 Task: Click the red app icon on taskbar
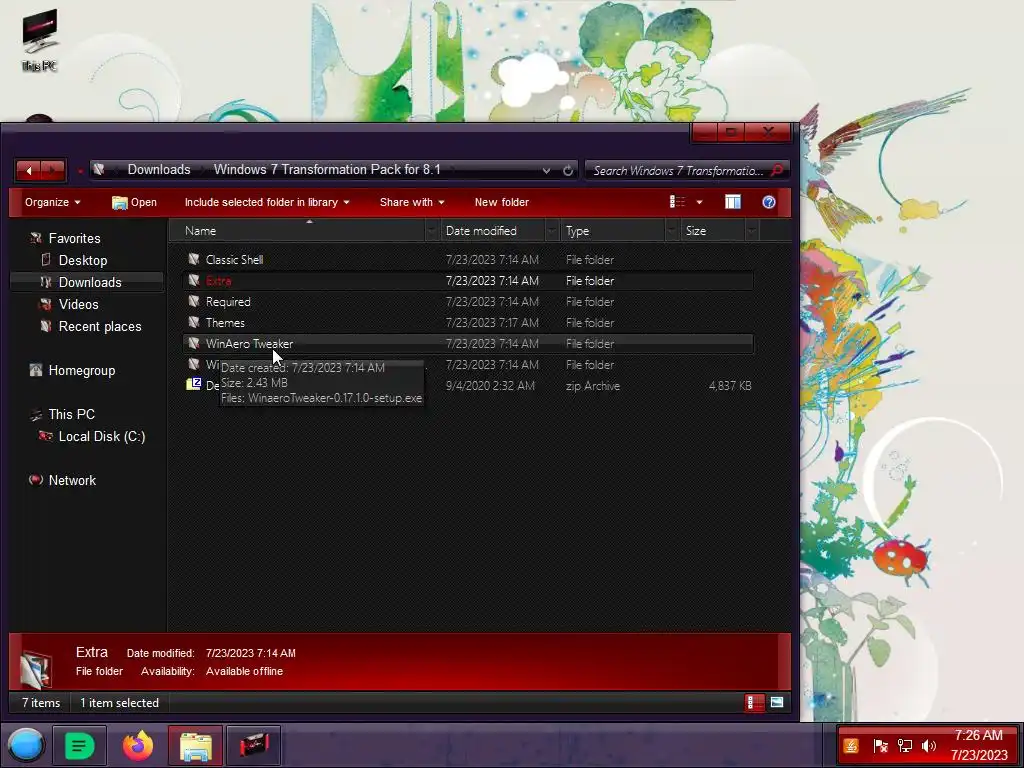point(254,745)
